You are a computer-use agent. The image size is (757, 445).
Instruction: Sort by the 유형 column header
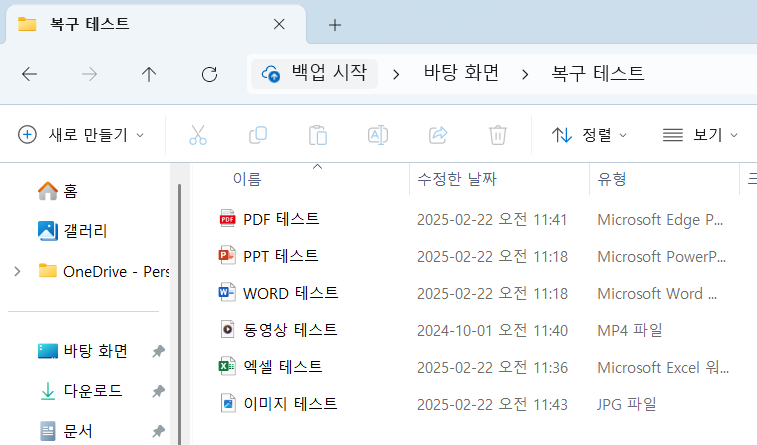click(x=665, y=179)
